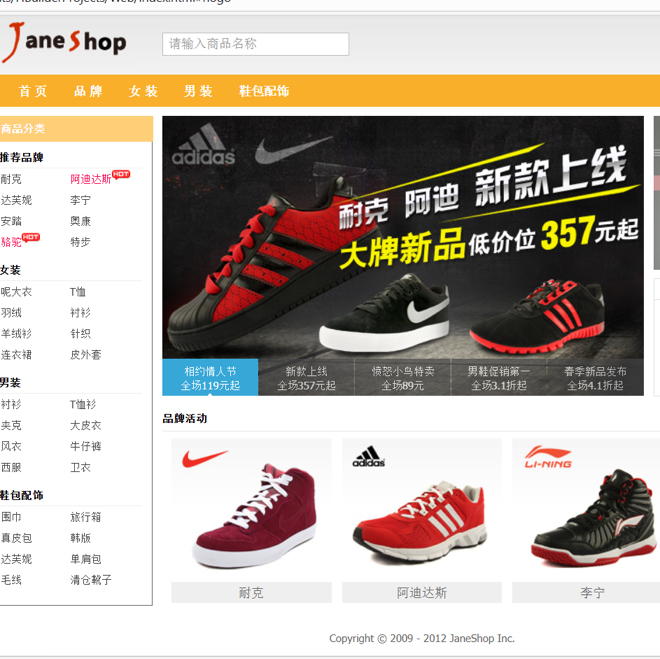Open the 韩版 category link
Viewport: 660px width, 659px height.
(x=80, y=538)
